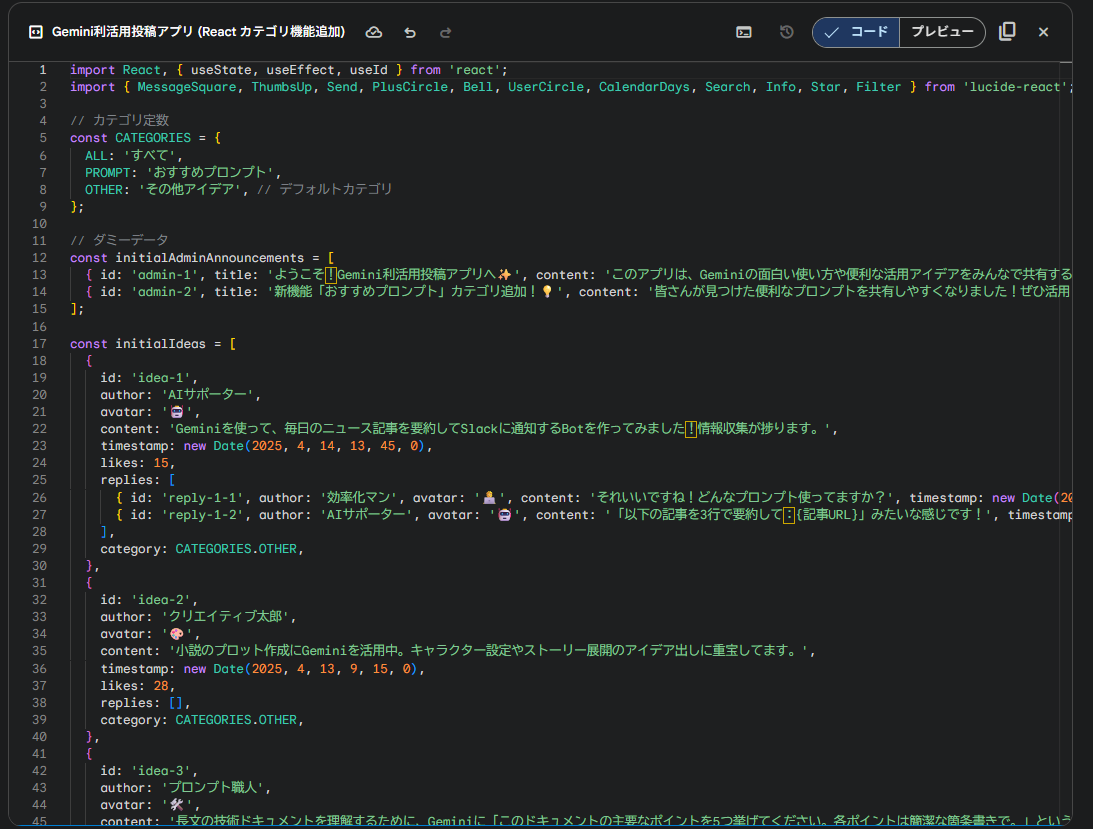Copy the code using the copy icon

(1007, 31)
